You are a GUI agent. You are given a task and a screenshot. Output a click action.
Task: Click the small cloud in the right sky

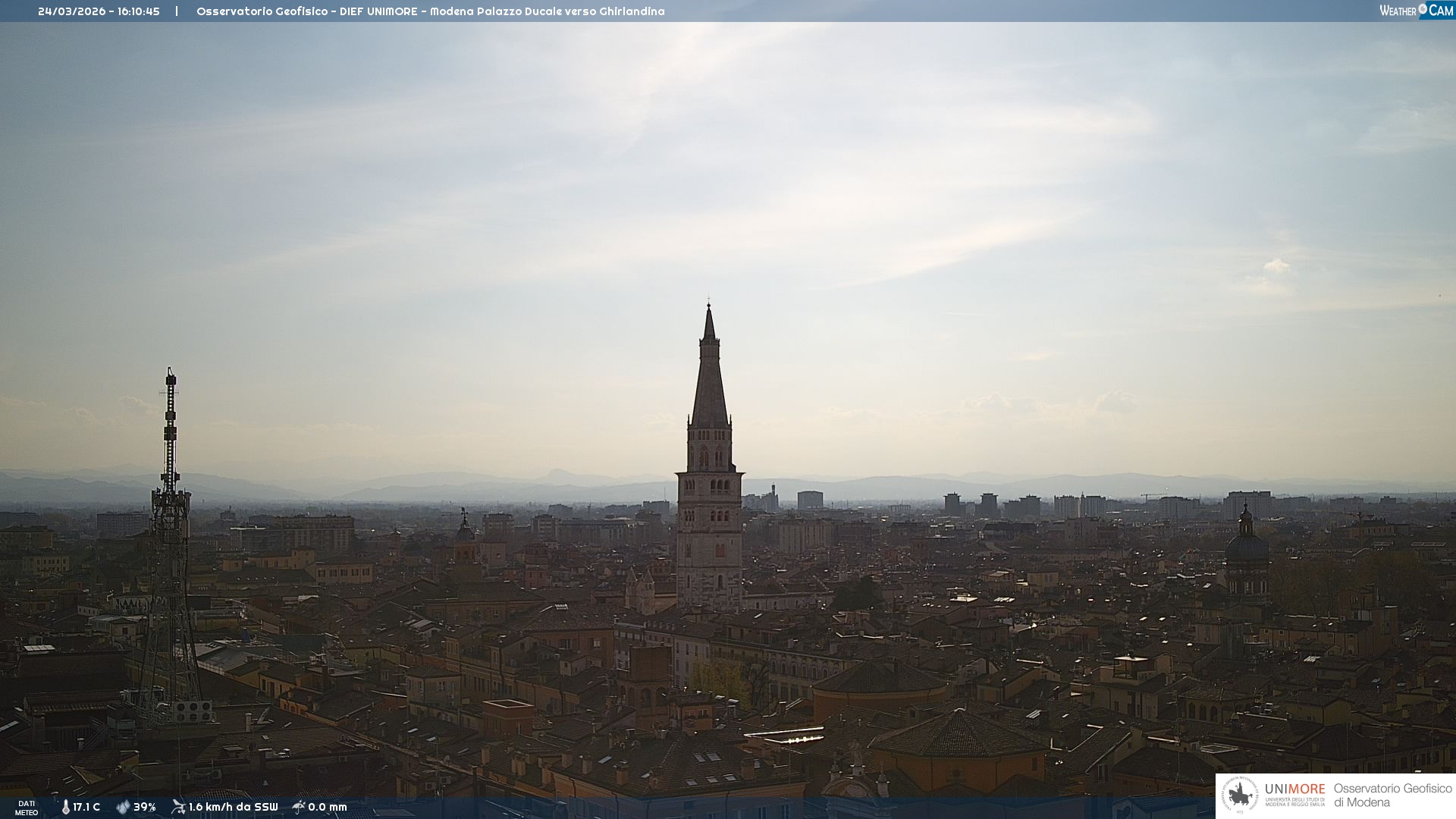coord(1276,265)
